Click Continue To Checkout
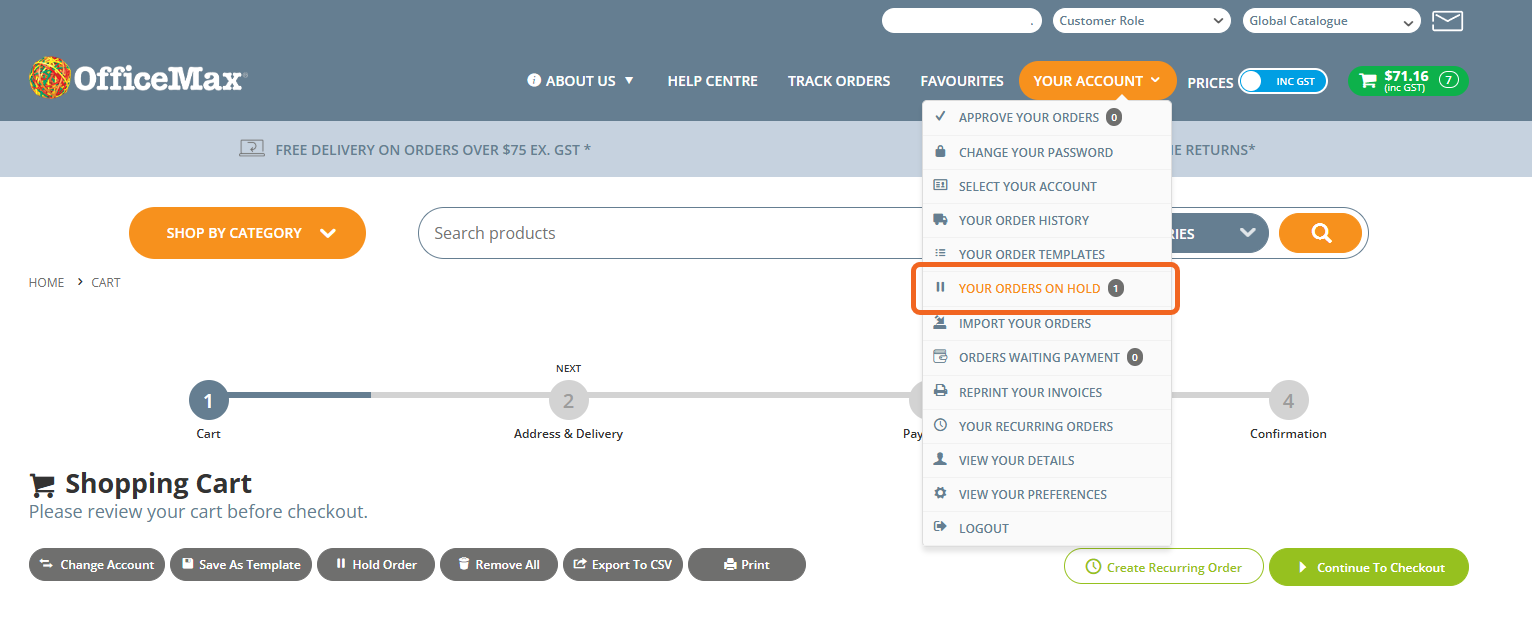This screenshot has height=630, width=1532. 1368,566
